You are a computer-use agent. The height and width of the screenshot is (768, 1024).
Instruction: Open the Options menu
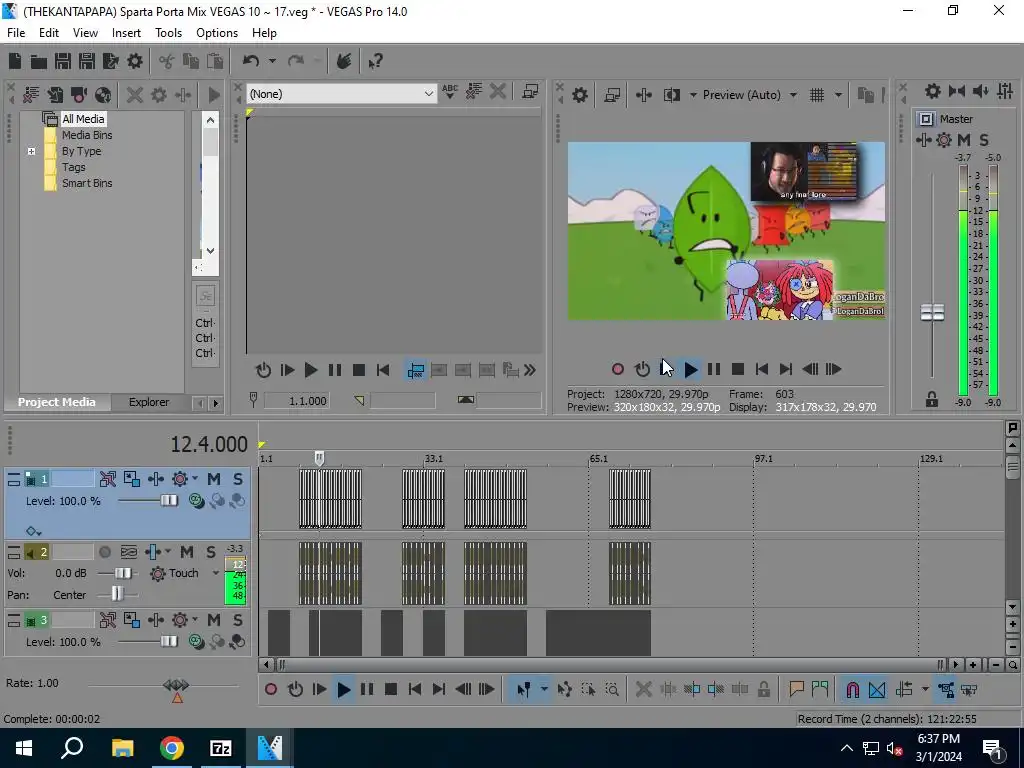(x=217, y=33)
